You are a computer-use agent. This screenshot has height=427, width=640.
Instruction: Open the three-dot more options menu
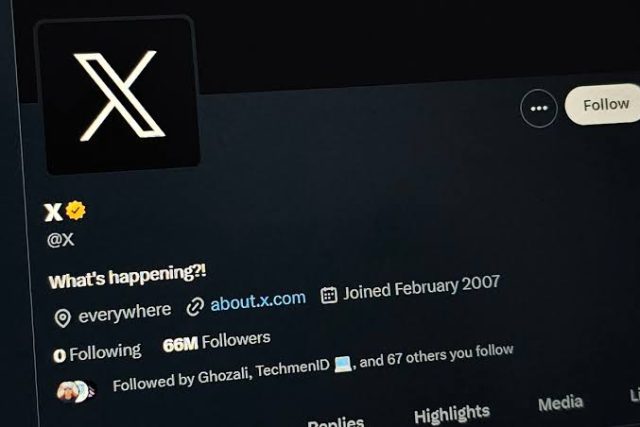[539, 108]
